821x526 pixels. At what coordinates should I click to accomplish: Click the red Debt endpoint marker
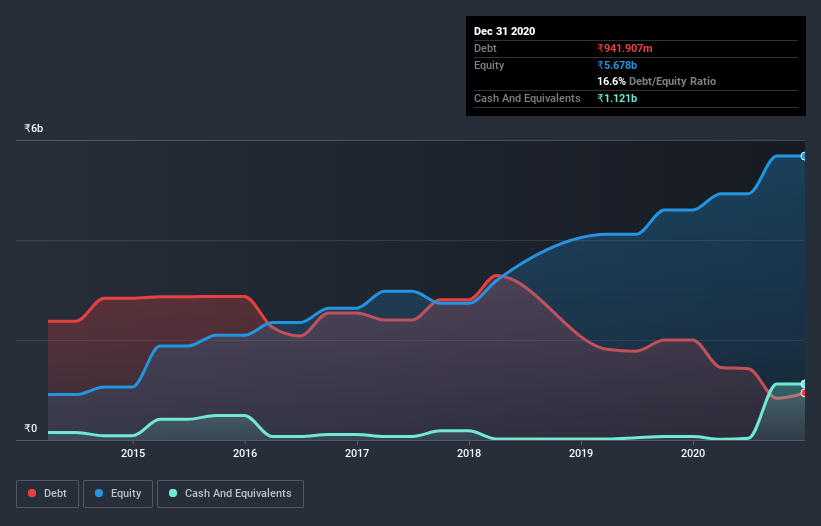[804, 393]
